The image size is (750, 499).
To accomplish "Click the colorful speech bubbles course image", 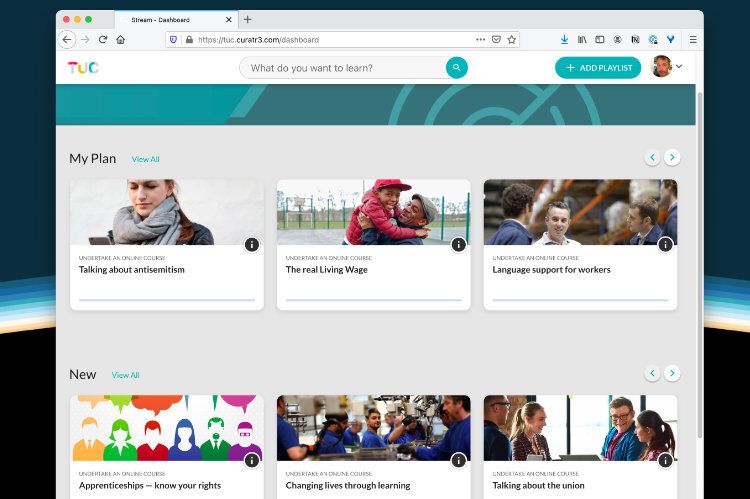I will pos(167,428).
